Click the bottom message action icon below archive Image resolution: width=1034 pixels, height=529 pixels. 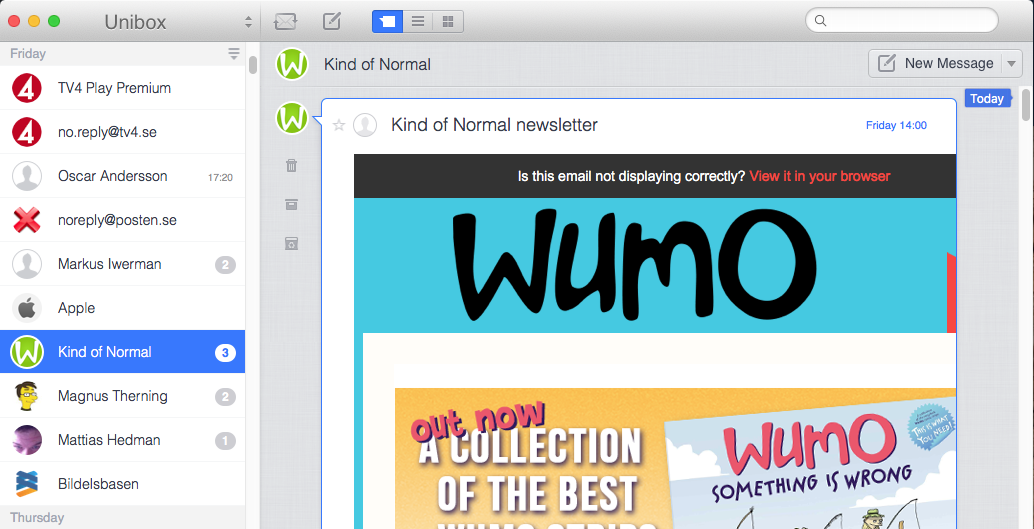[x=291, y=244]
